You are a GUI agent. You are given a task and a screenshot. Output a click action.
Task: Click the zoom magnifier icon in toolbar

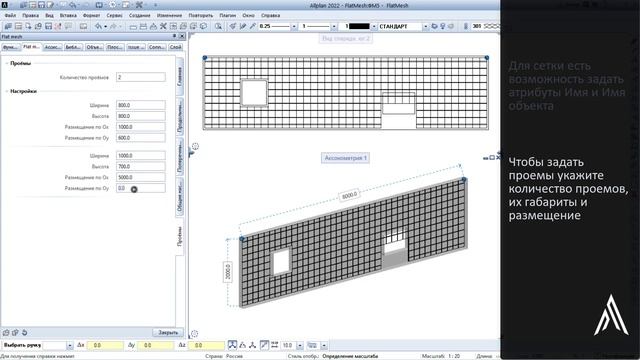click(x=218, y=26)
